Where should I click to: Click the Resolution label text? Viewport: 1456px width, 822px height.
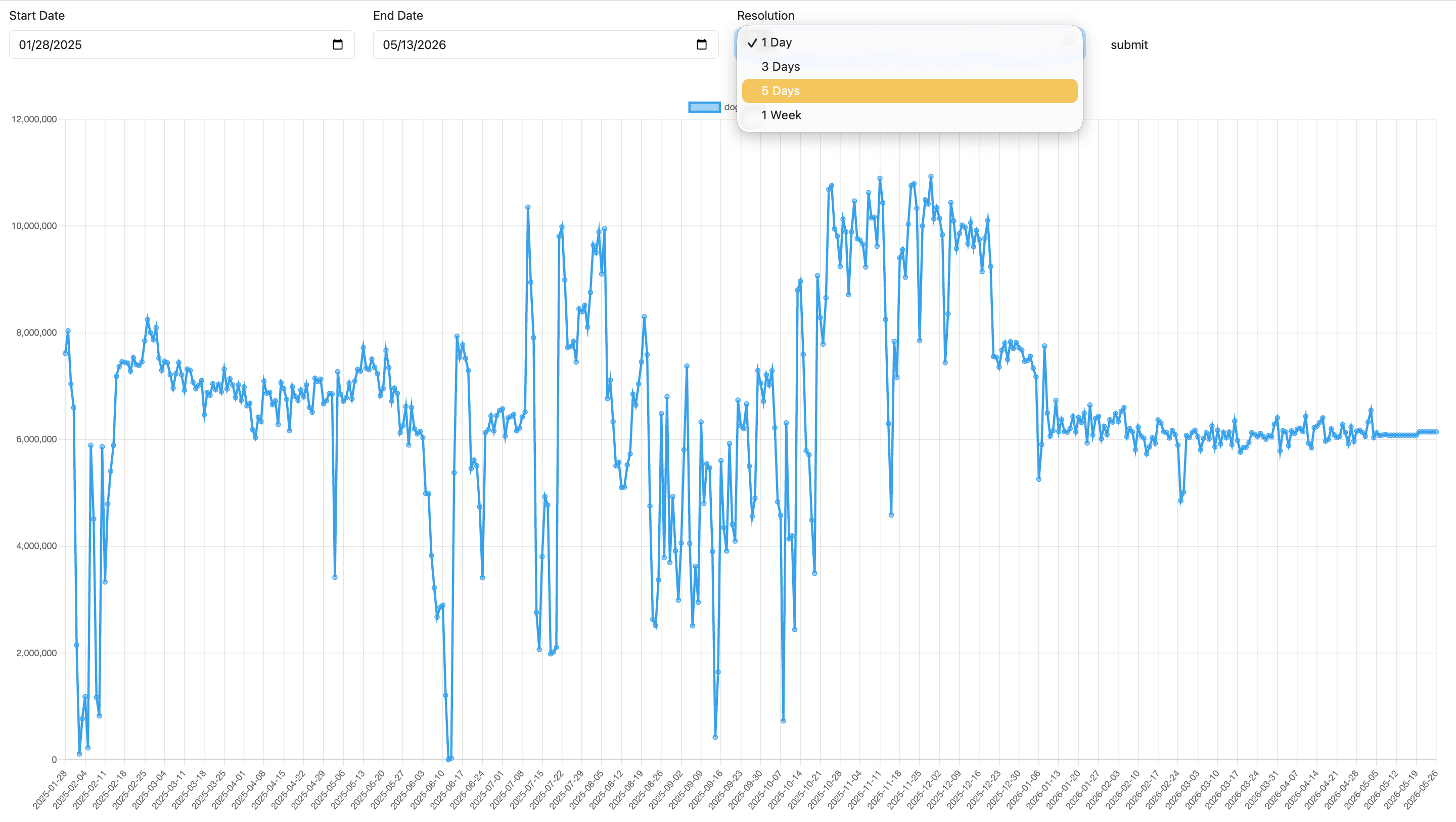coord(765,16)
